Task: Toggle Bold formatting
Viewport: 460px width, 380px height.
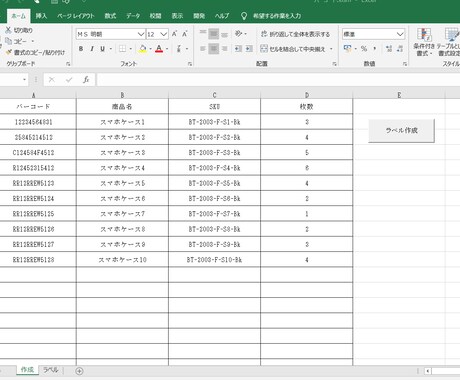Action: point(81,49)
